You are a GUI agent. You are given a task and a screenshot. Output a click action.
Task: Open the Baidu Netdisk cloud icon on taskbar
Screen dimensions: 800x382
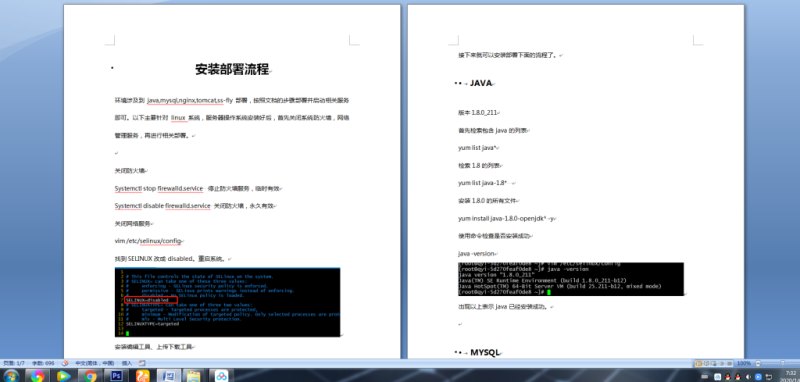pyautogui.click(x=221, y=376)
